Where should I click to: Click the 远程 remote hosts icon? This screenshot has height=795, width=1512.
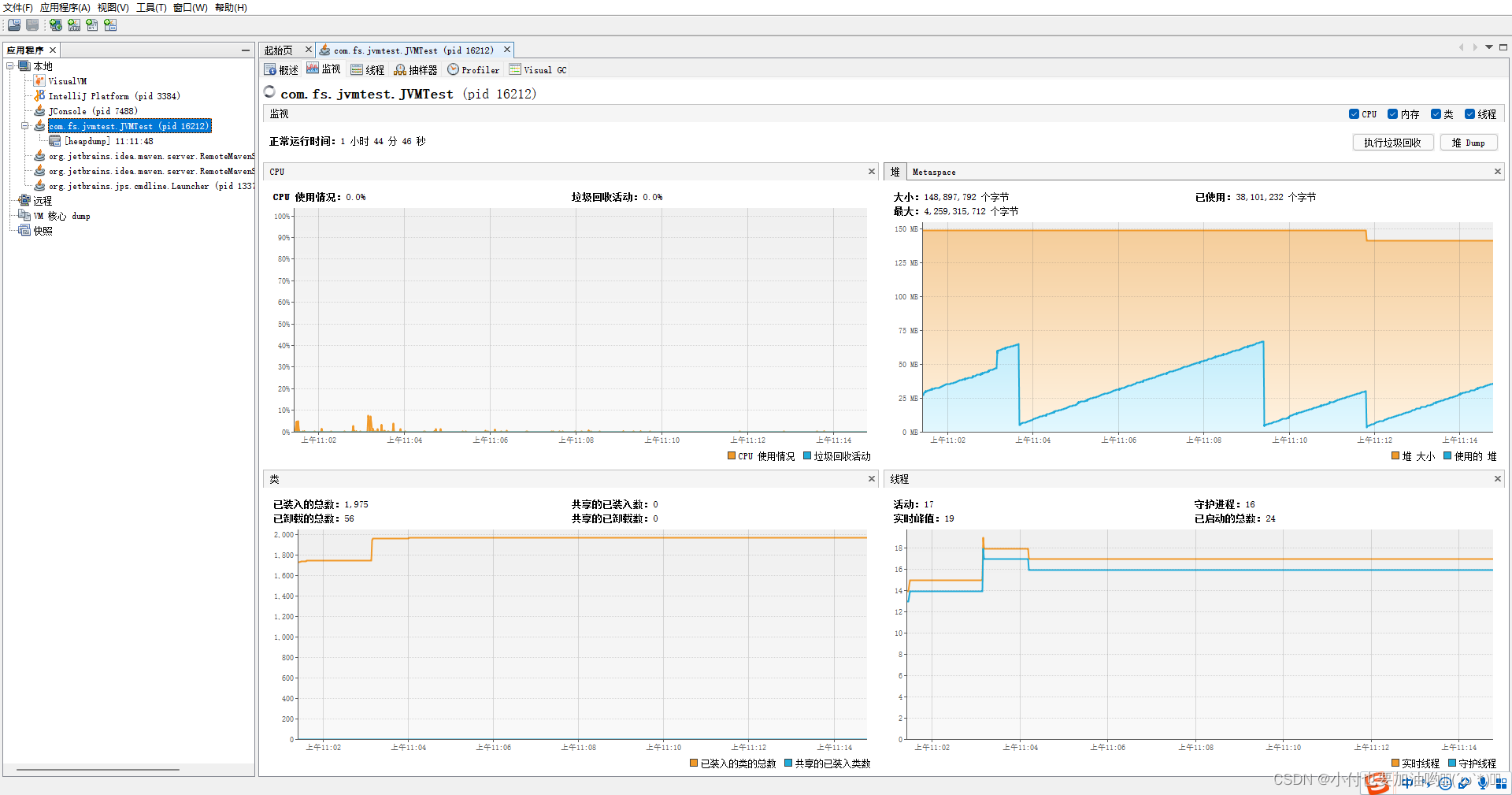(x=24, y=201)
